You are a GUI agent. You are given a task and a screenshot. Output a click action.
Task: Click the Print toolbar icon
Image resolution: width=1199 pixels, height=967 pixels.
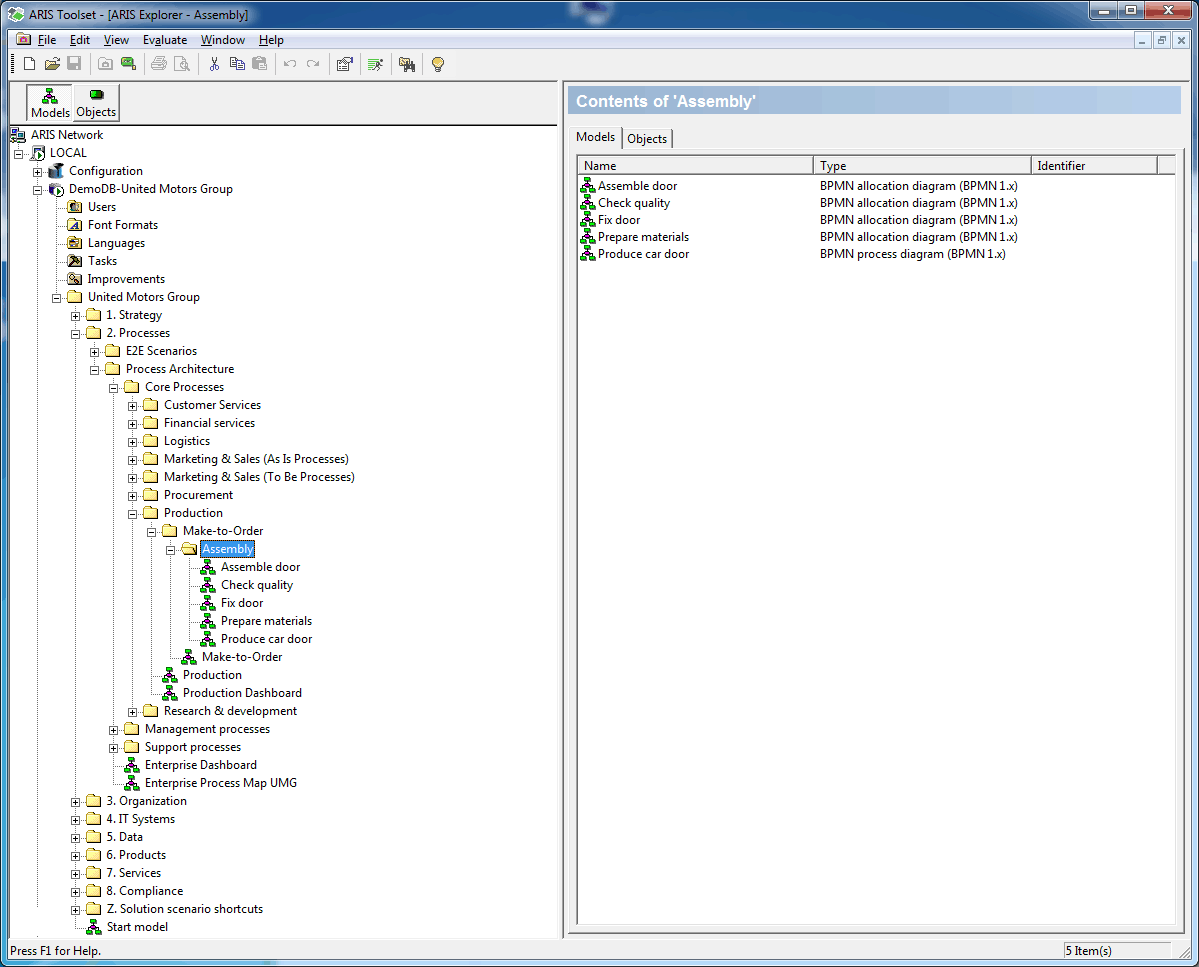click(x=159, y=64)
